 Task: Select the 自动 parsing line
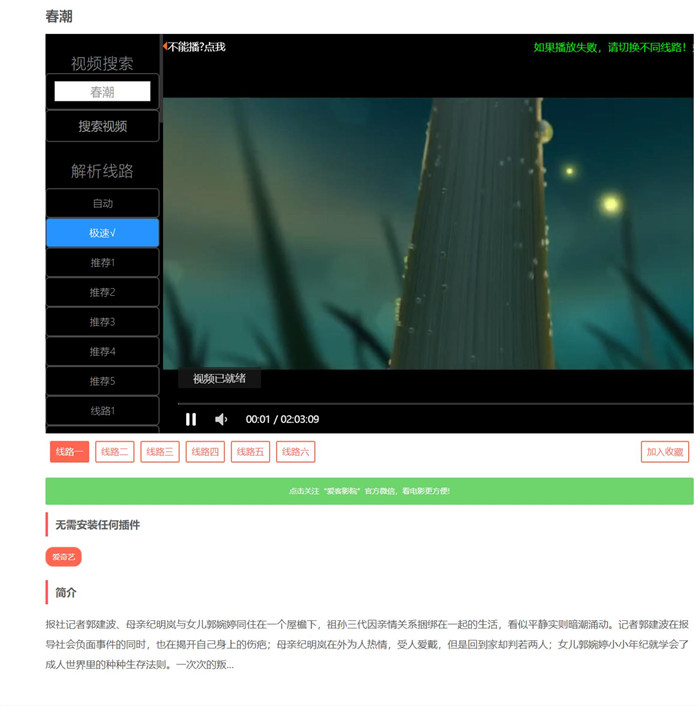click(x=103, y=203)
